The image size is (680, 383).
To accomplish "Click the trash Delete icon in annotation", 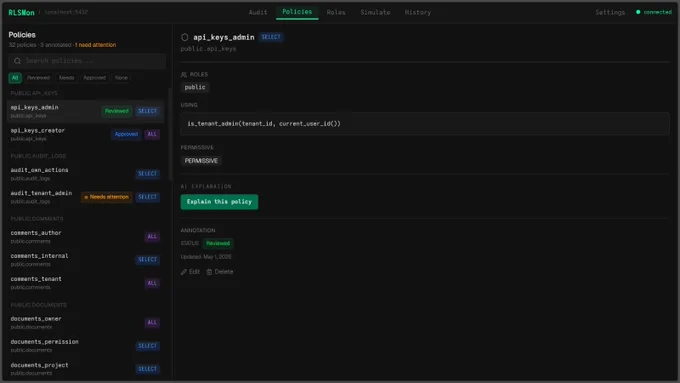I will point(209,272).
